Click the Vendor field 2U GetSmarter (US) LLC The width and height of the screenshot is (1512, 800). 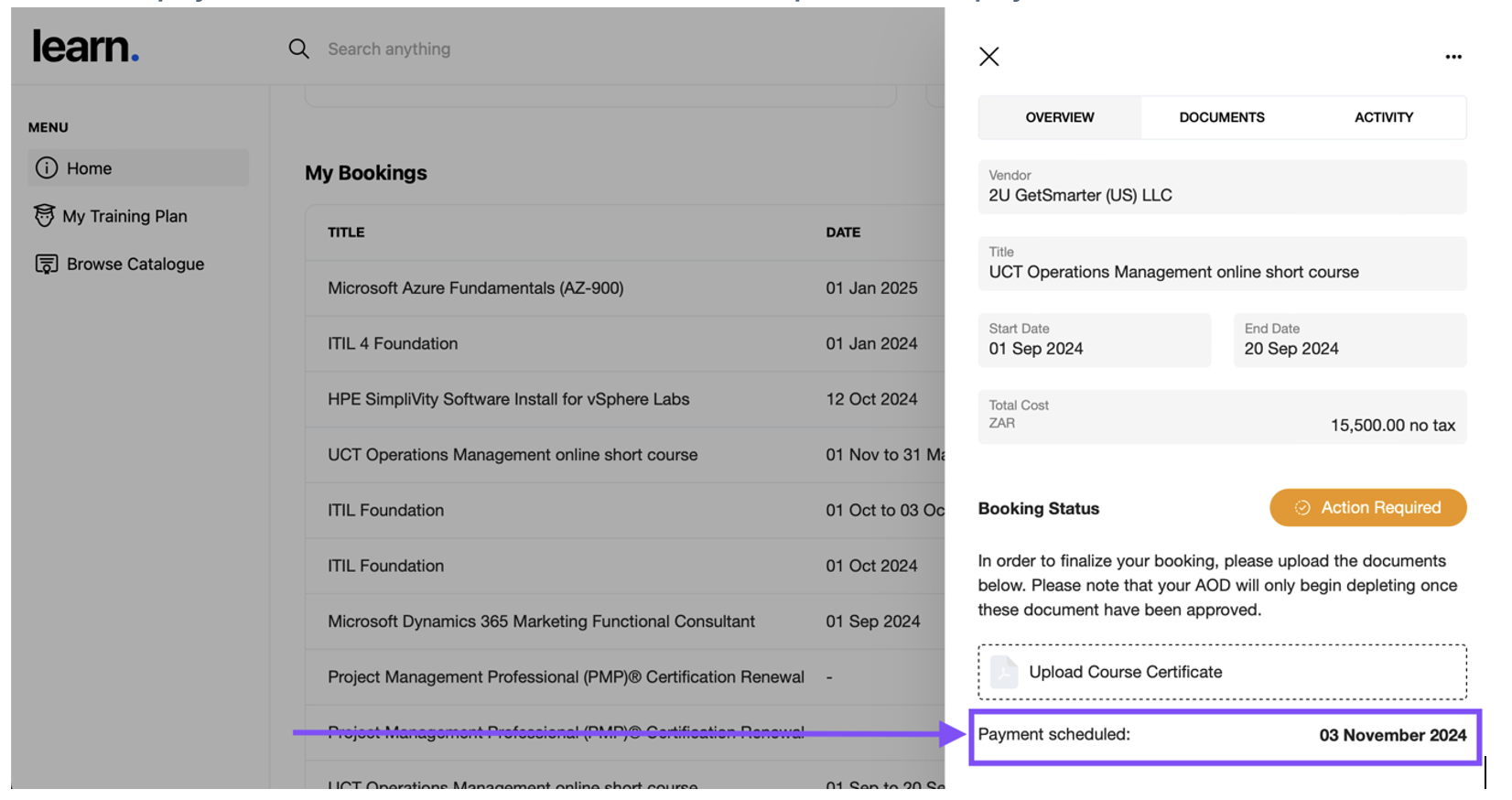tap(1222, 187)
